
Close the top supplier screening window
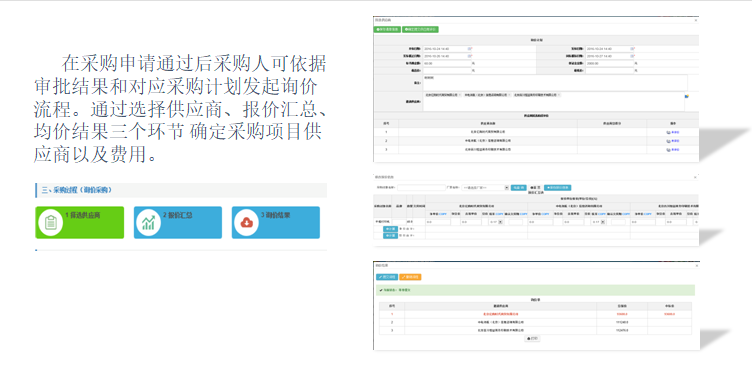[696, 20]
